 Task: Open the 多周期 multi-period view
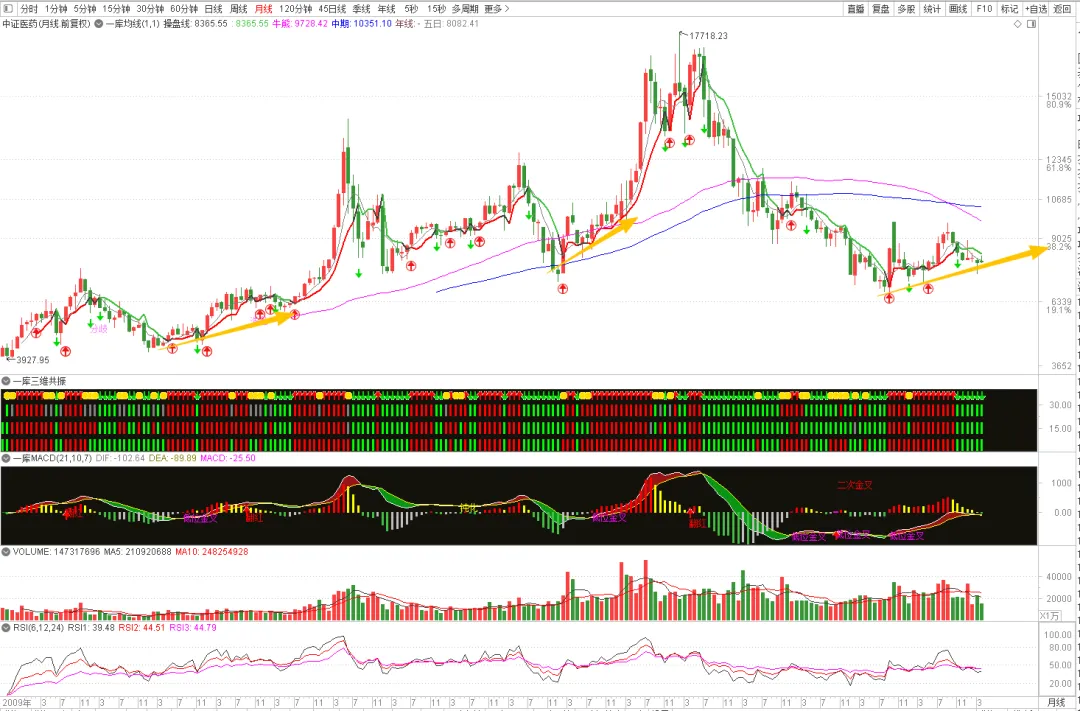465,9
